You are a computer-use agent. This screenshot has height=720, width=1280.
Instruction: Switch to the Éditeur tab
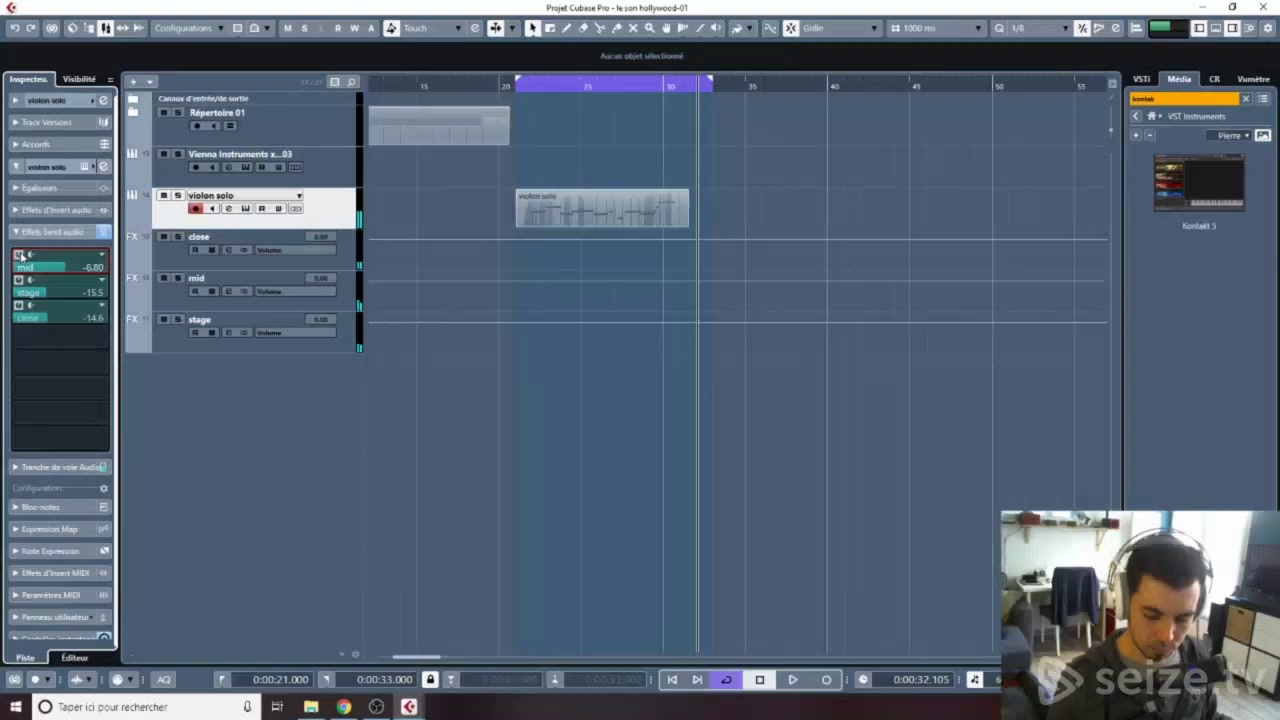pos(75,658)
